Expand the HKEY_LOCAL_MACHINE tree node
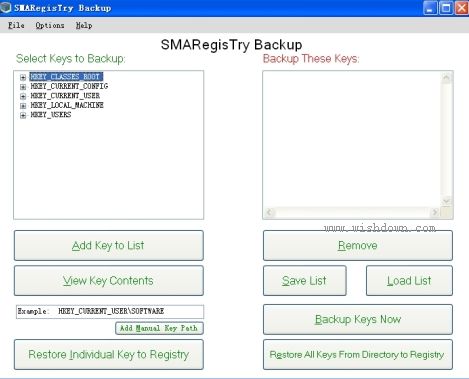This screenshot has height=379, width=469. [23, 106]
